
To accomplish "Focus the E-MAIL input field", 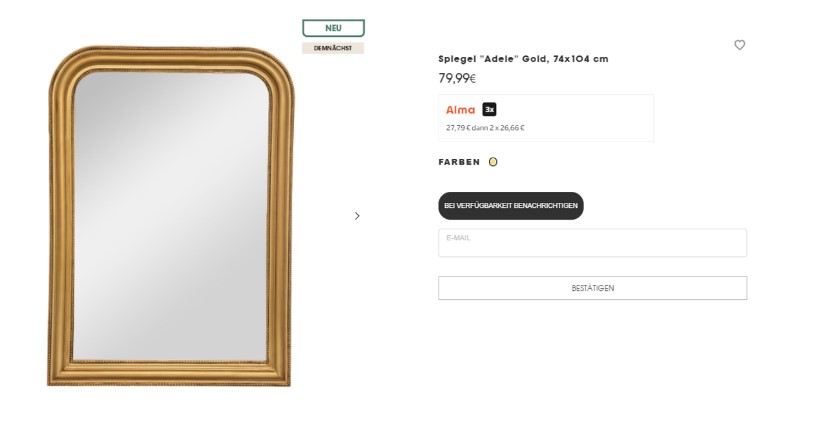I will point(592,243).
